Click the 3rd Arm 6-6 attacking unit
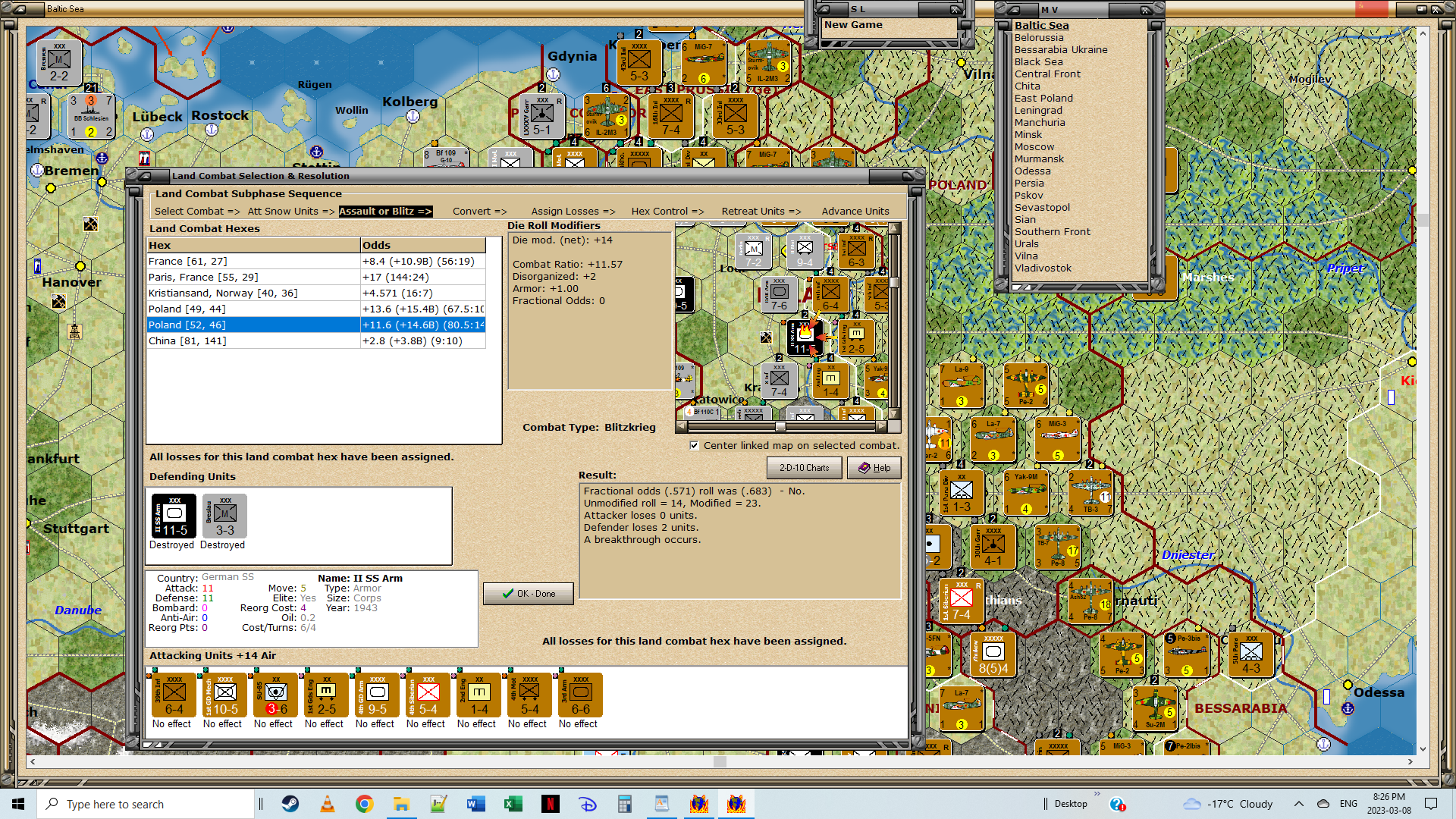The height and width of the screenshot is (819, 1456). 580,695
